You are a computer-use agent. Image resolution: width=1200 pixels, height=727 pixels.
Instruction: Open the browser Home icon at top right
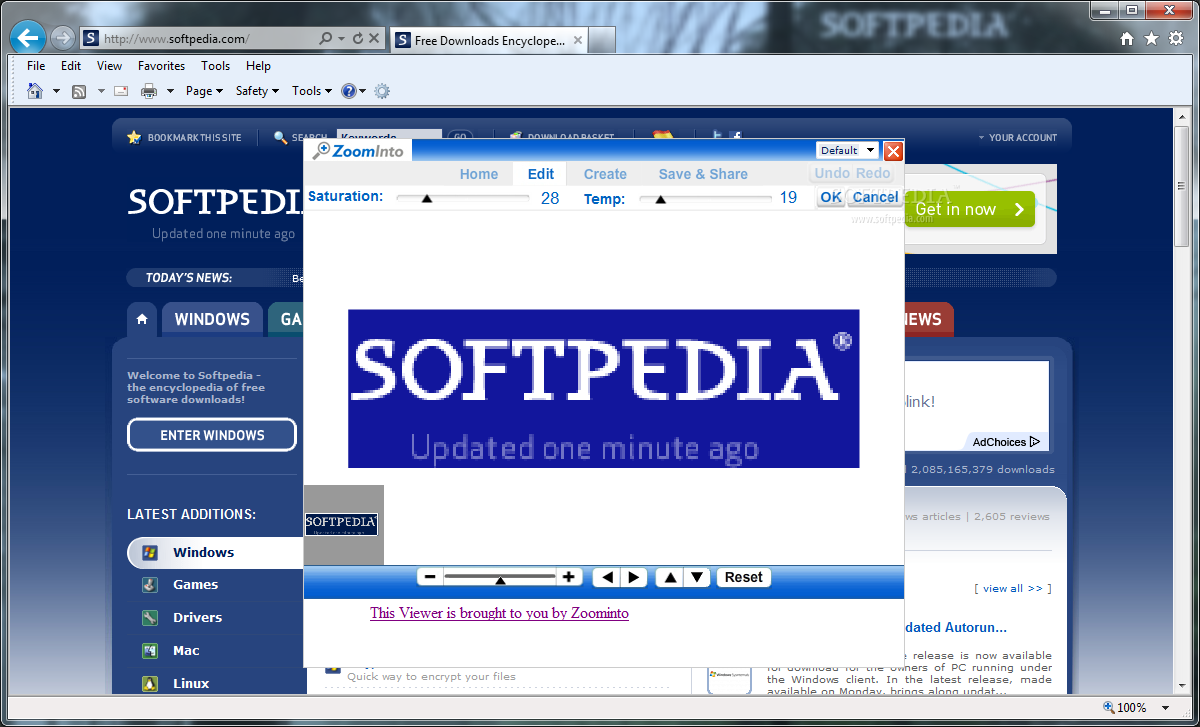1127,38
